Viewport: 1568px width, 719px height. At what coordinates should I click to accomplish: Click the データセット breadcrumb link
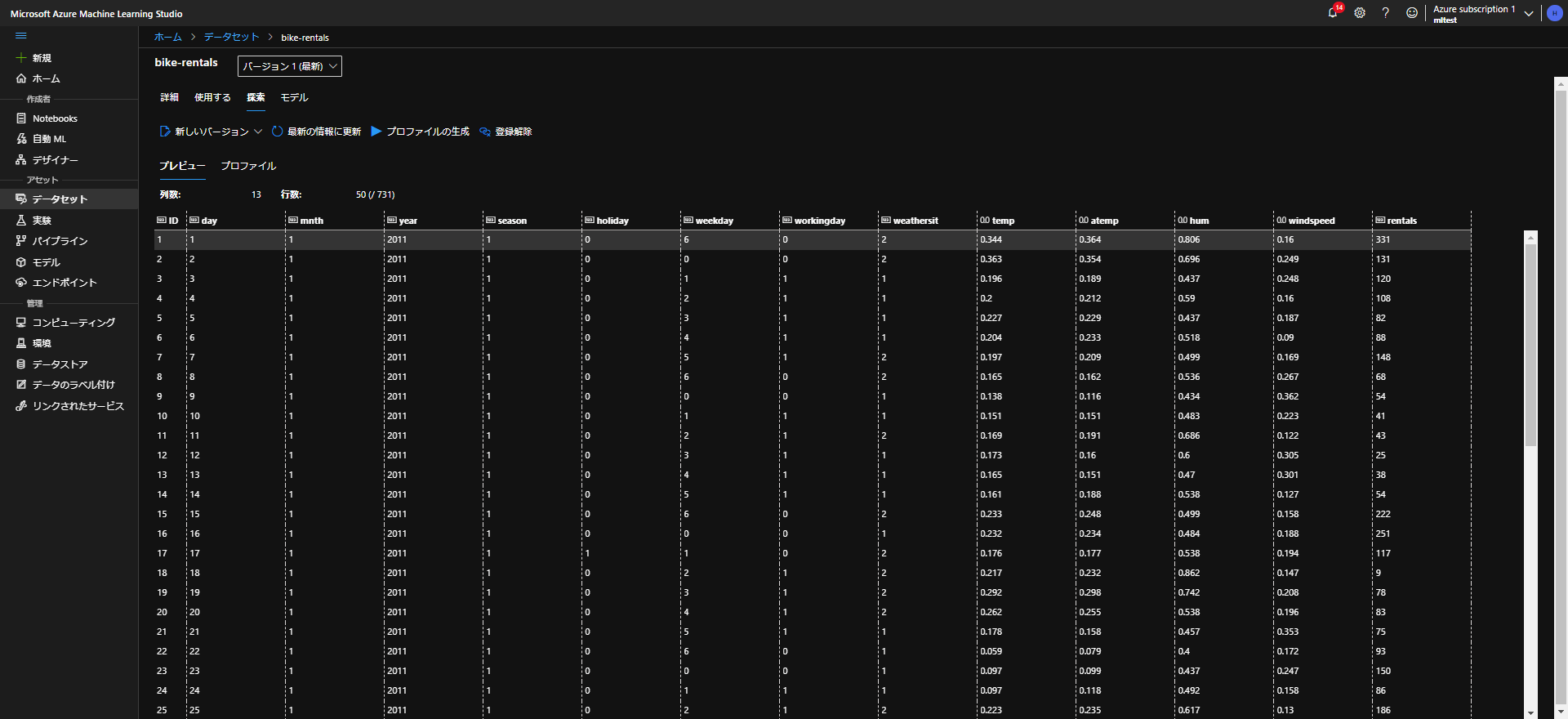tap(231, 38)
